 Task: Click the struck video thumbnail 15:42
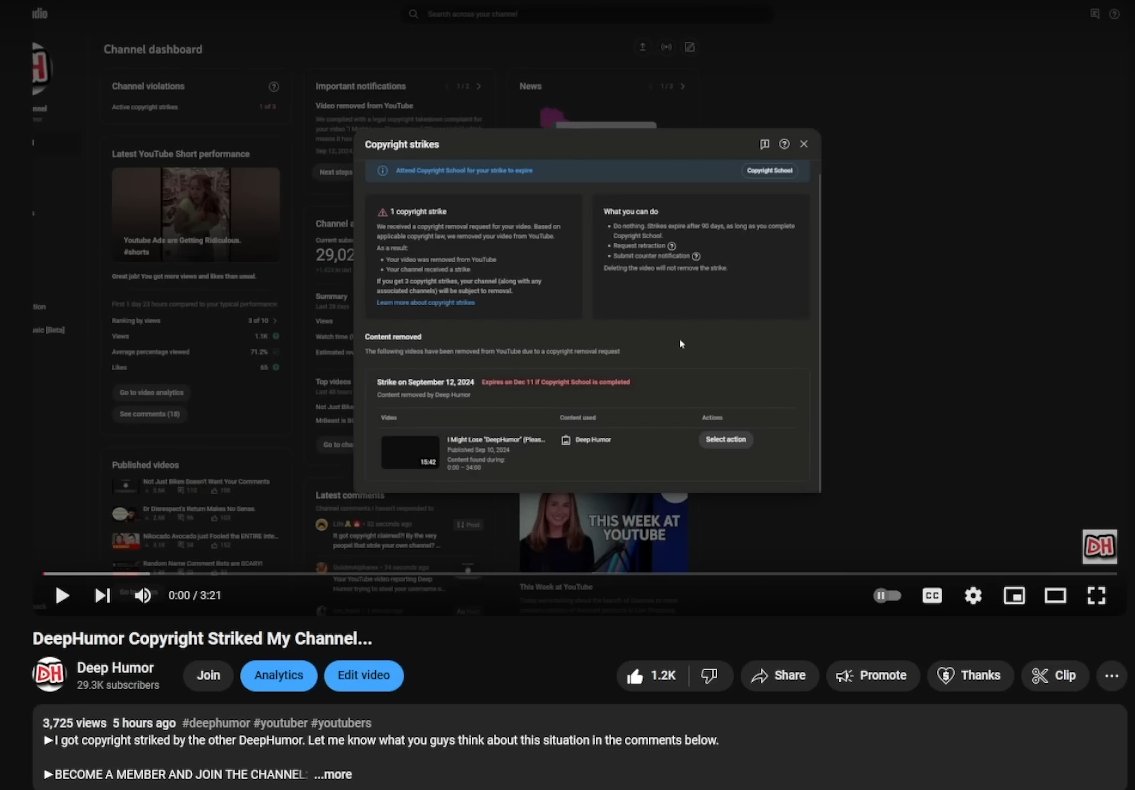coord(410,452)
